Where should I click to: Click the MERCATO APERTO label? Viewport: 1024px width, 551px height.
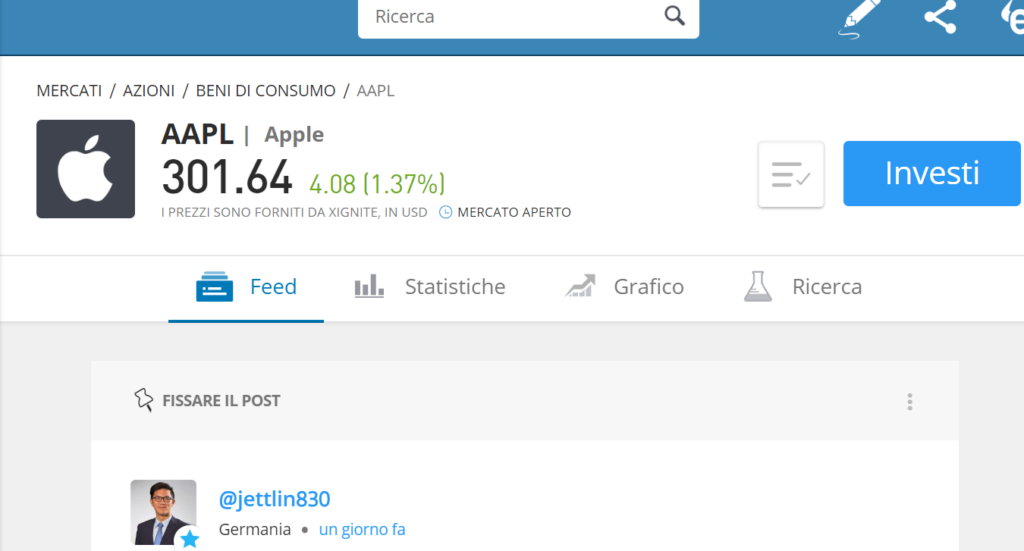pos(514,212)
